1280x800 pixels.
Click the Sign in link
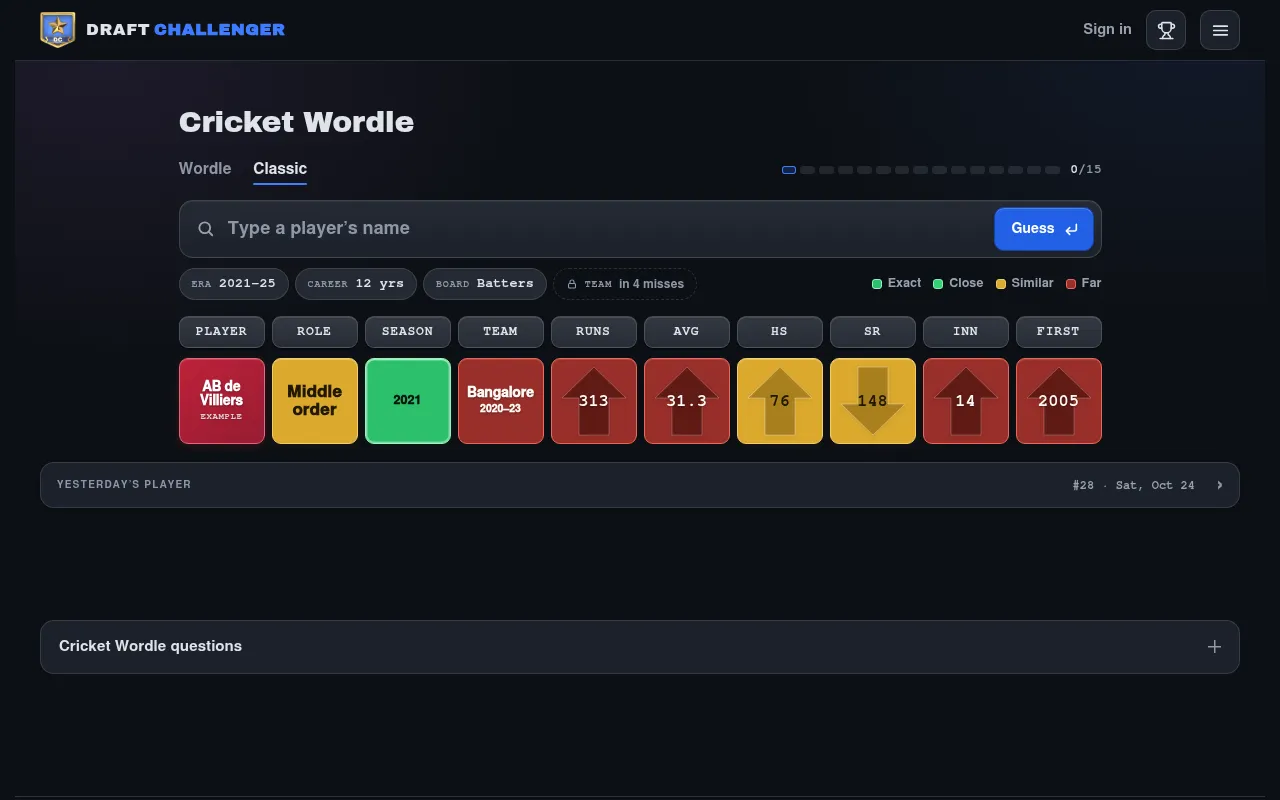(1107, 29)
